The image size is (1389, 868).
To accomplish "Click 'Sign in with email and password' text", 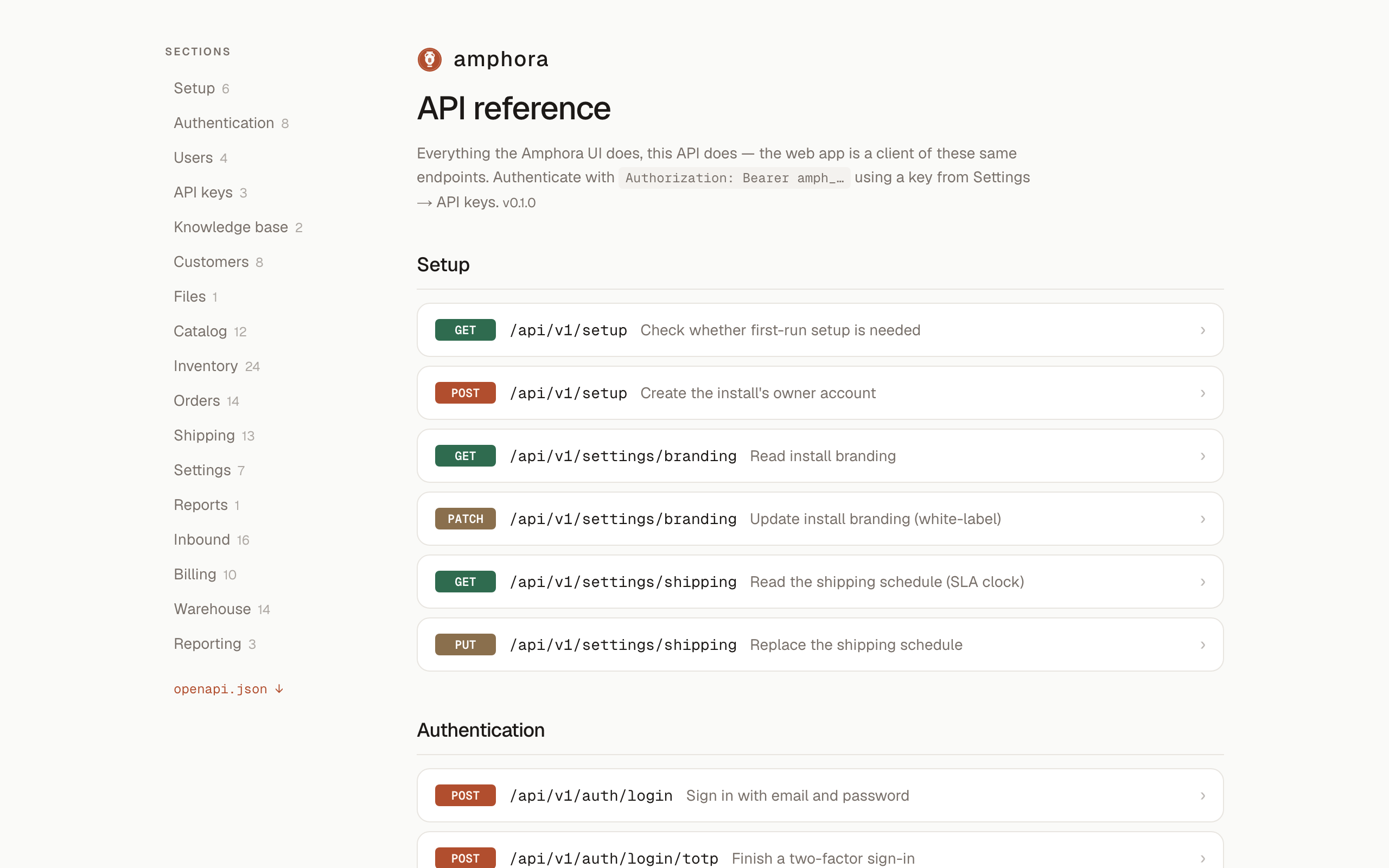I will tap(797, 796).
